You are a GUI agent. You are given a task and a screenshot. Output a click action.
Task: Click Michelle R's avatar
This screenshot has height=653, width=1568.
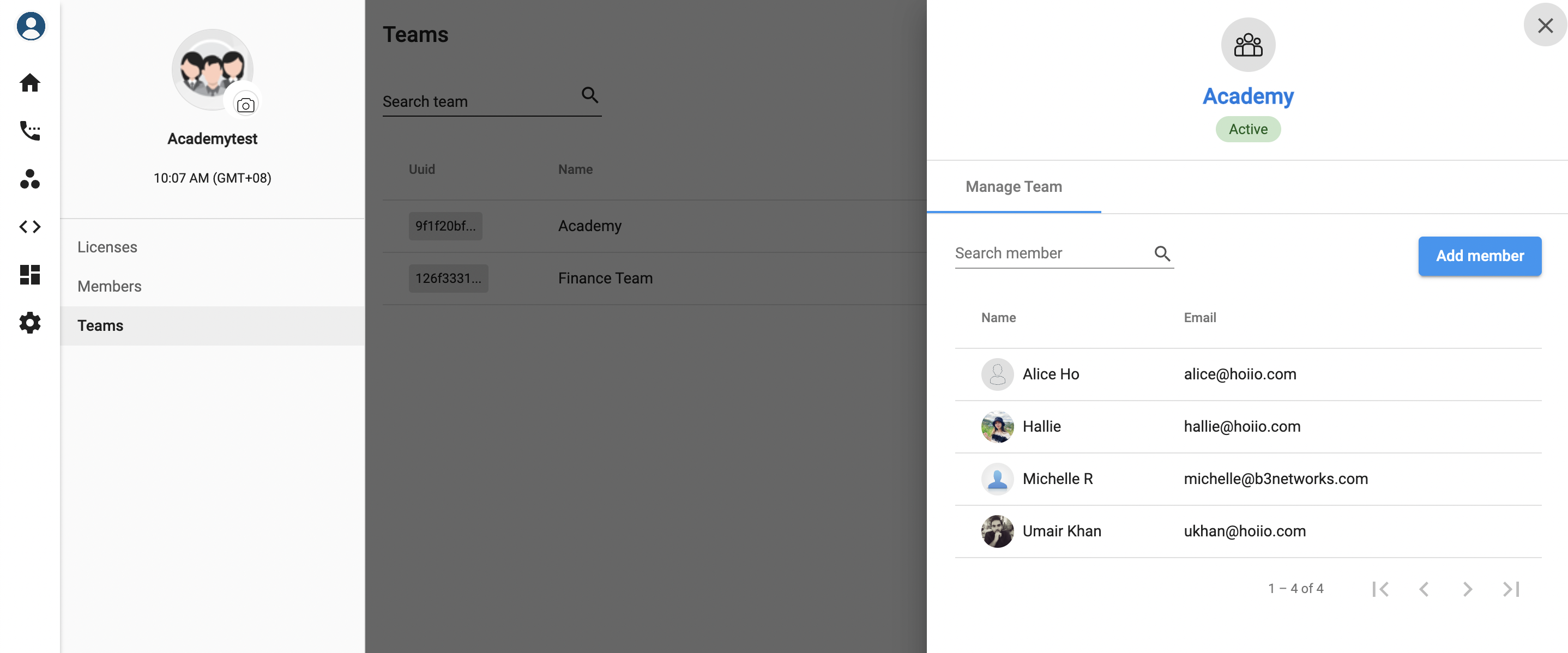pos(997,479)
